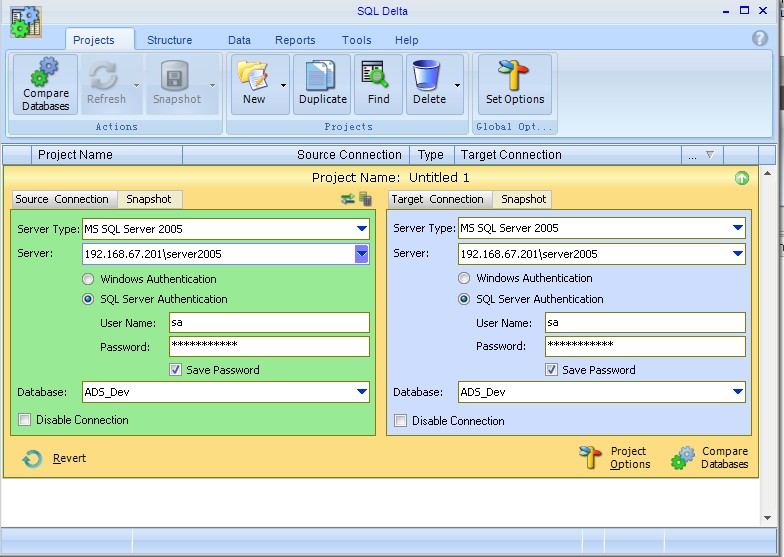784x557 pixels.
Task: Click the New project icon
Action: 254,84
